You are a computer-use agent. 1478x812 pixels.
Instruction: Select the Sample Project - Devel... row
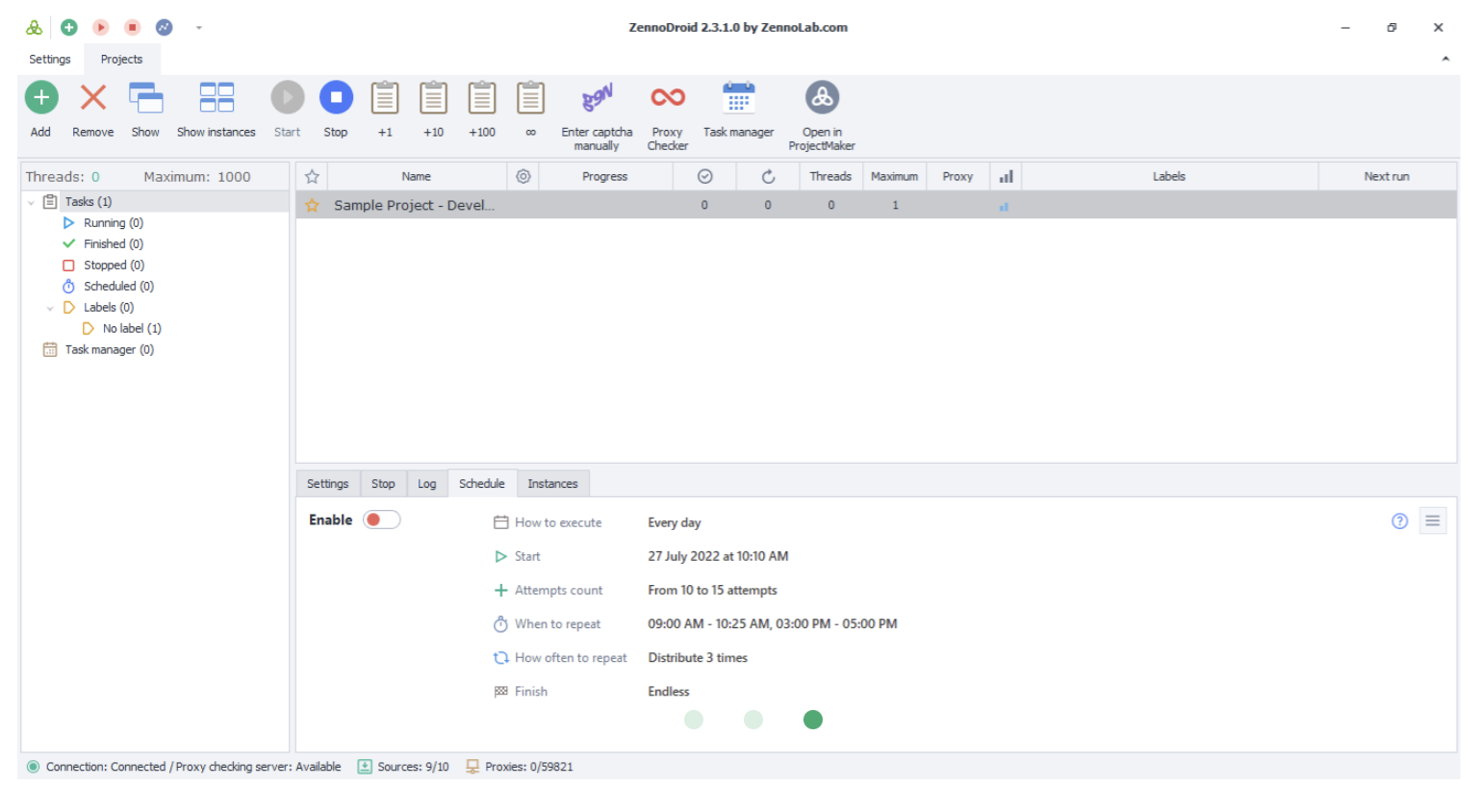pos(876,205)
